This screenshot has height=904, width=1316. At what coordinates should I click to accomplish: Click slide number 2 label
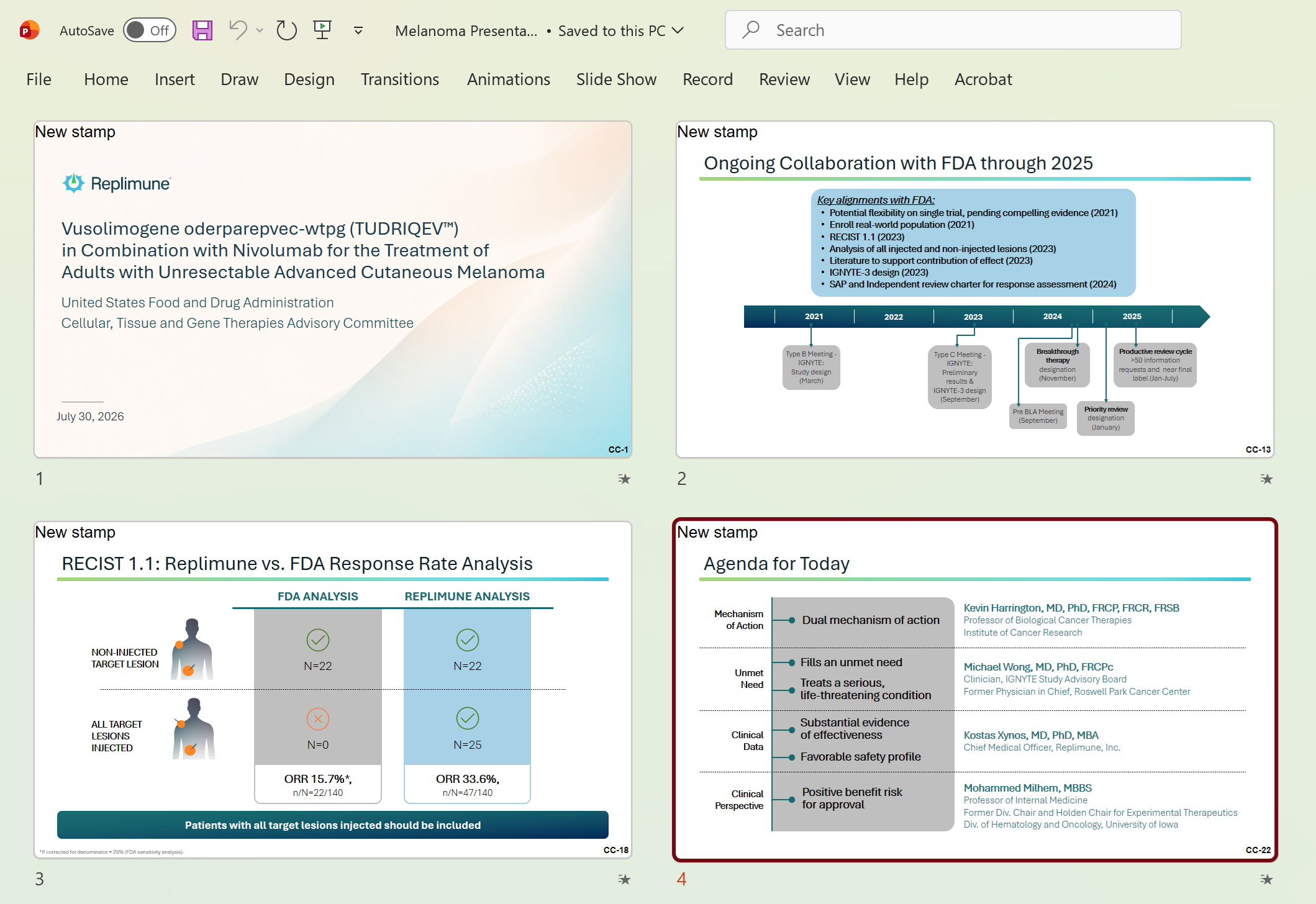pyautogui.click(x=682, y=479)
